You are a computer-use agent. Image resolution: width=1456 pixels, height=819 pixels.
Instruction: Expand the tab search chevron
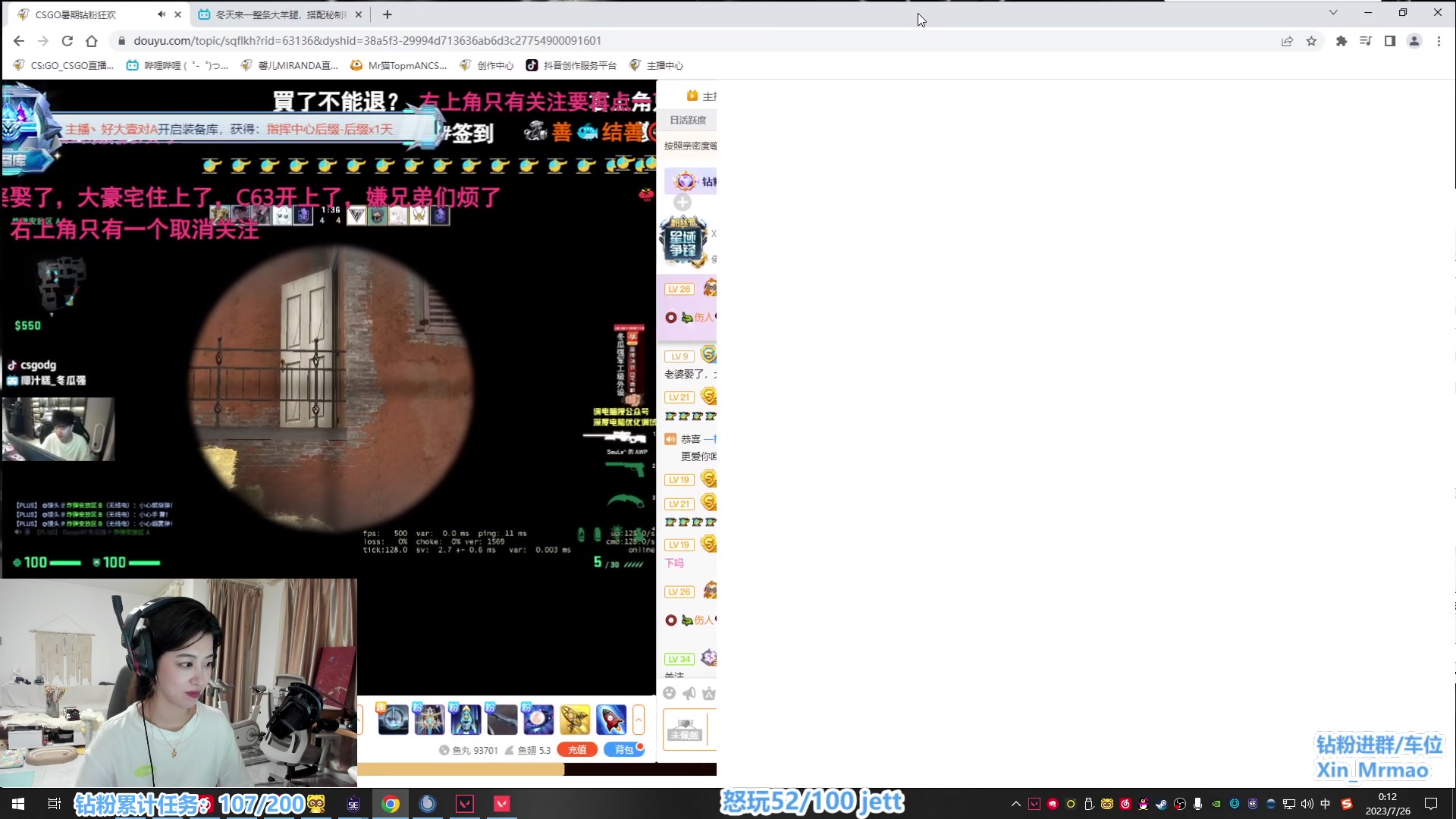coord(1333,12)
